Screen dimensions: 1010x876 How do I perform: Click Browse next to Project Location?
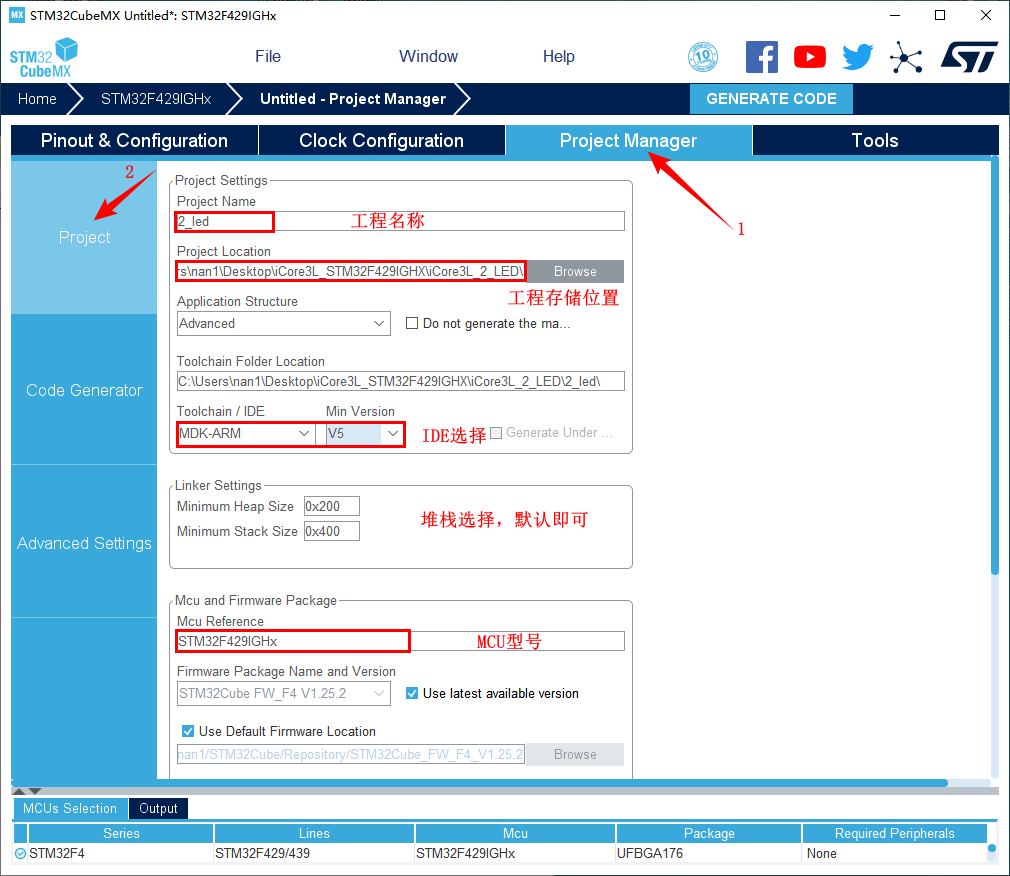click(x=575, y=271)
